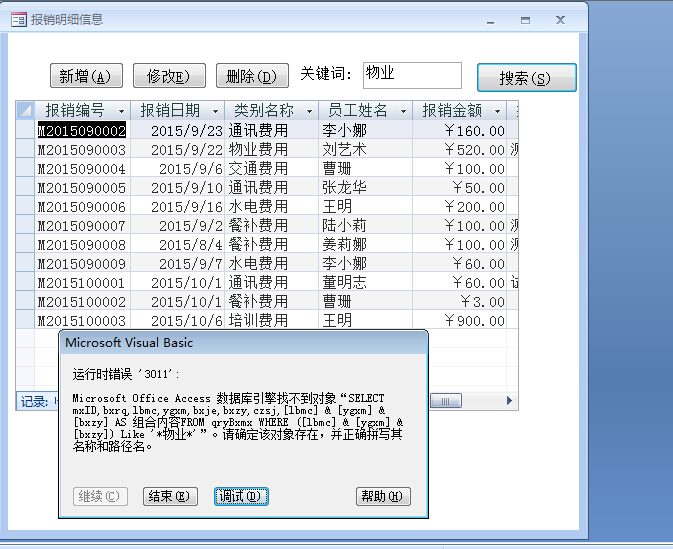The image size is (673, 549).
Task: Click the 删除(D) button
Action: 251,76
